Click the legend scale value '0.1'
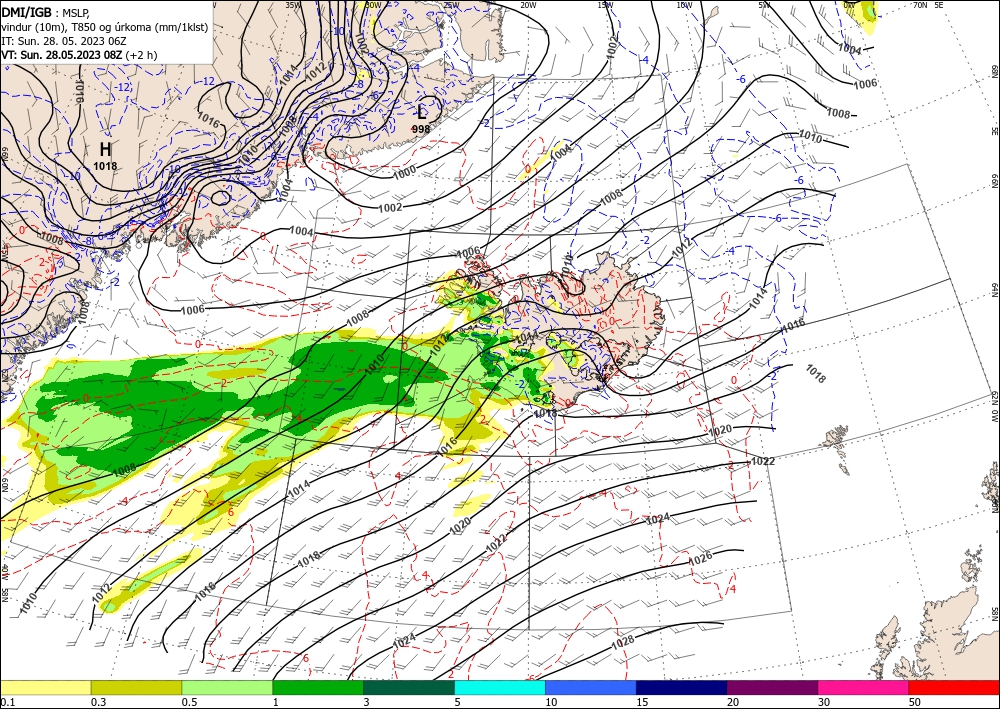1000x709 pixels. 6,702
